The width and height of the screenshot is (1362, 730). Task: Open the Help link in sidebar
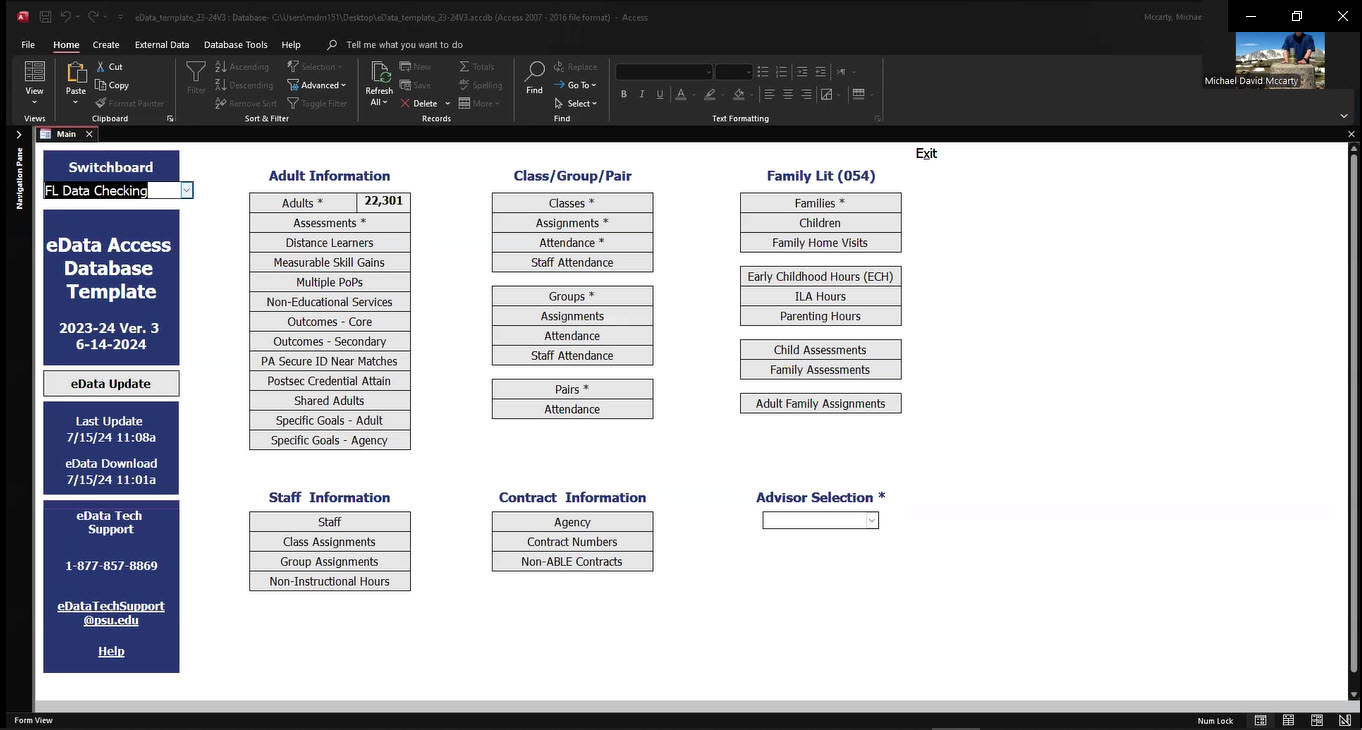tap(111, 651)
